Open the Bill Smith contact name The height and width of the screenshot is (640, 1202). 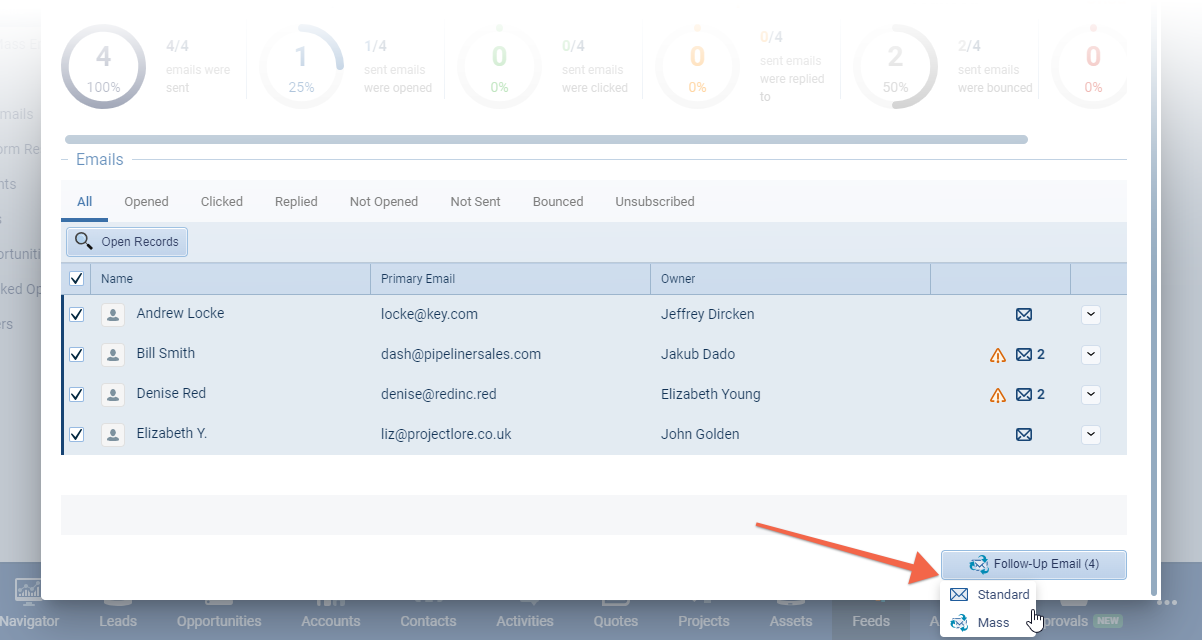pos(166,353)
